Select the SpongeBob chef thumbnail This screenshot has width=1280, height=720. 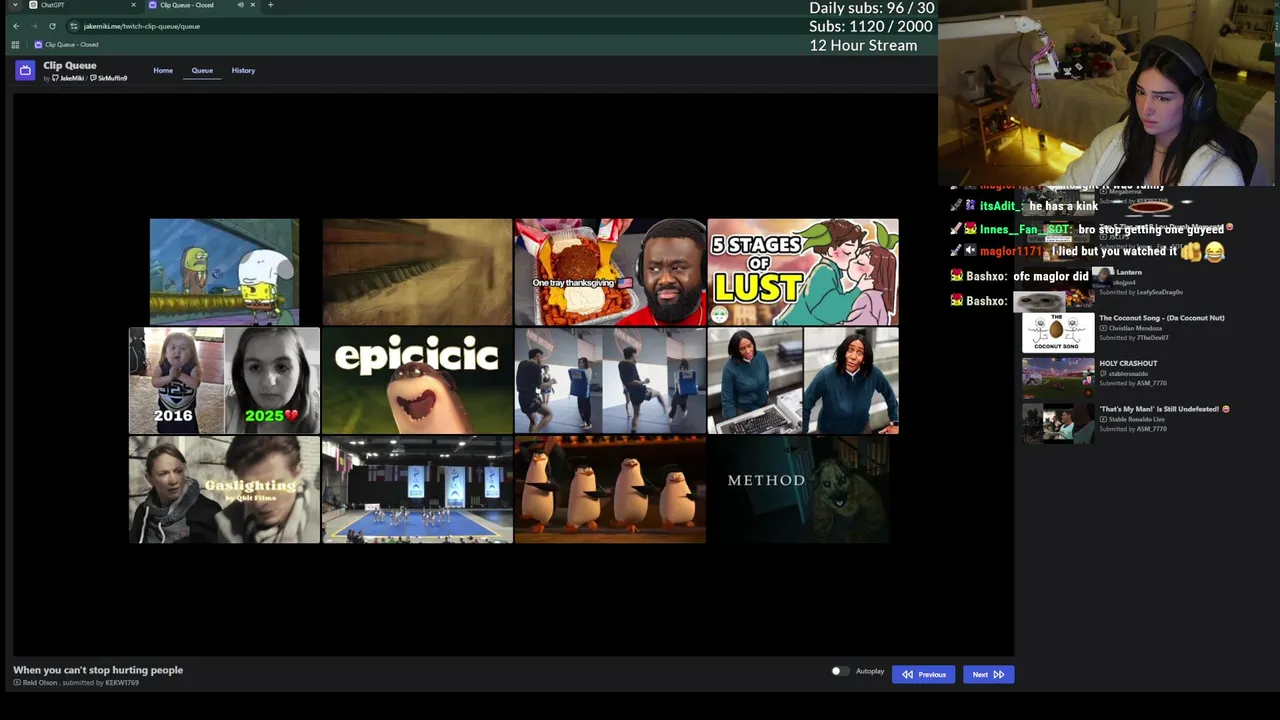coord(224,272)
